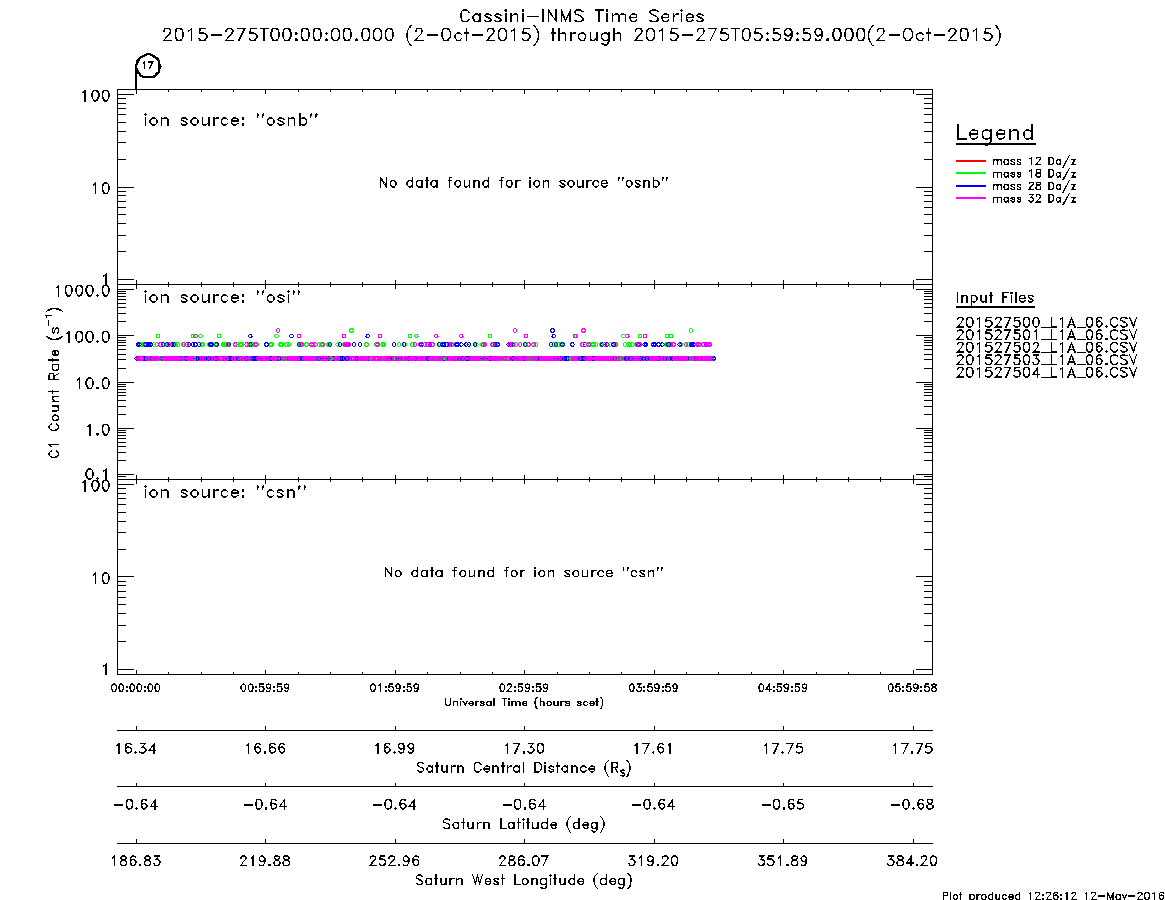Select input file 201527500_L1A_06.CSV
The height and width of the screenshot is (900, 1165).
click(x=1046, y=323)
